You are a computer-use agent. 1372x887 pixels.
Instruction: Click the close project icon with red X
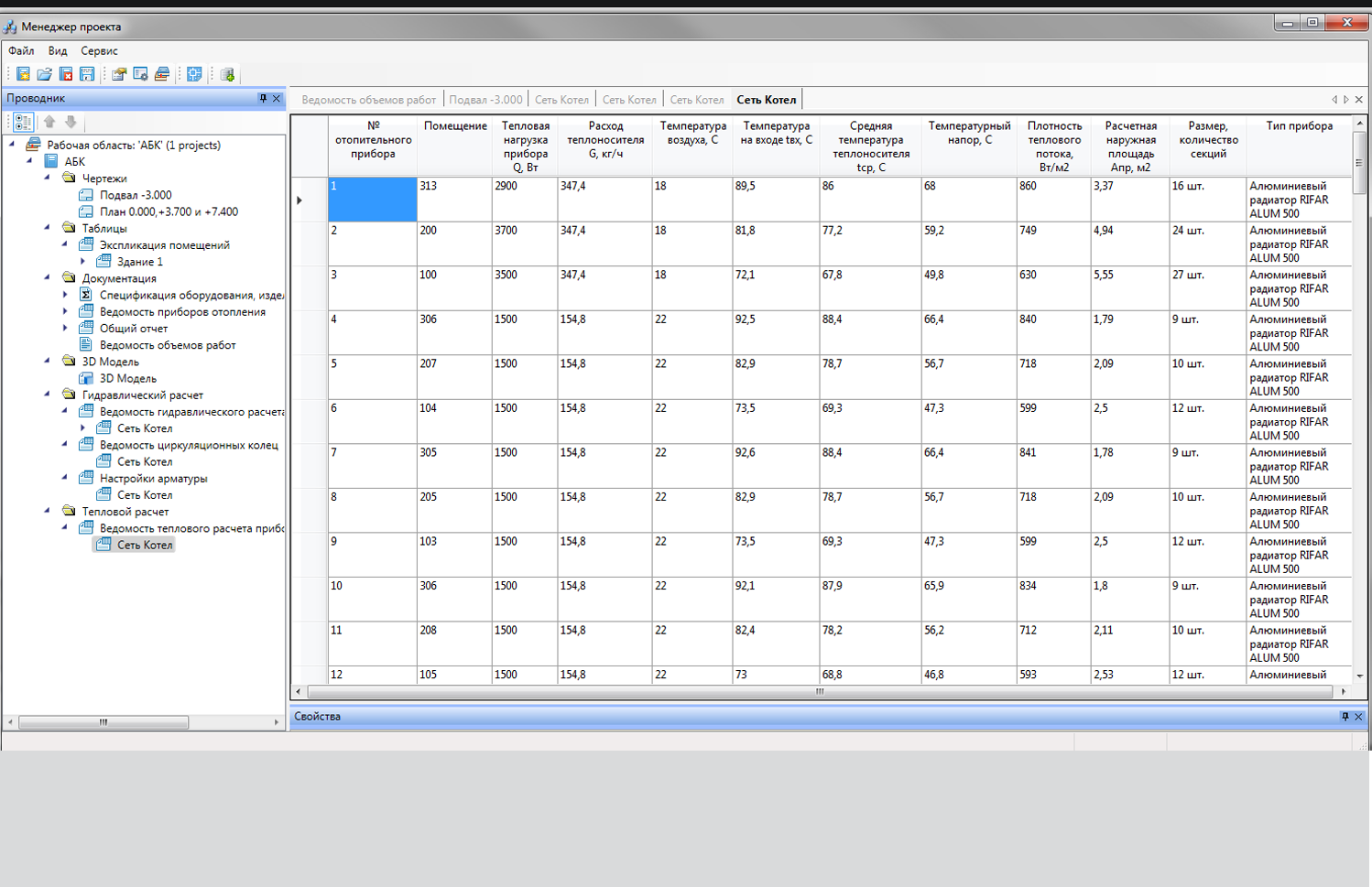[x=66, y=74]
